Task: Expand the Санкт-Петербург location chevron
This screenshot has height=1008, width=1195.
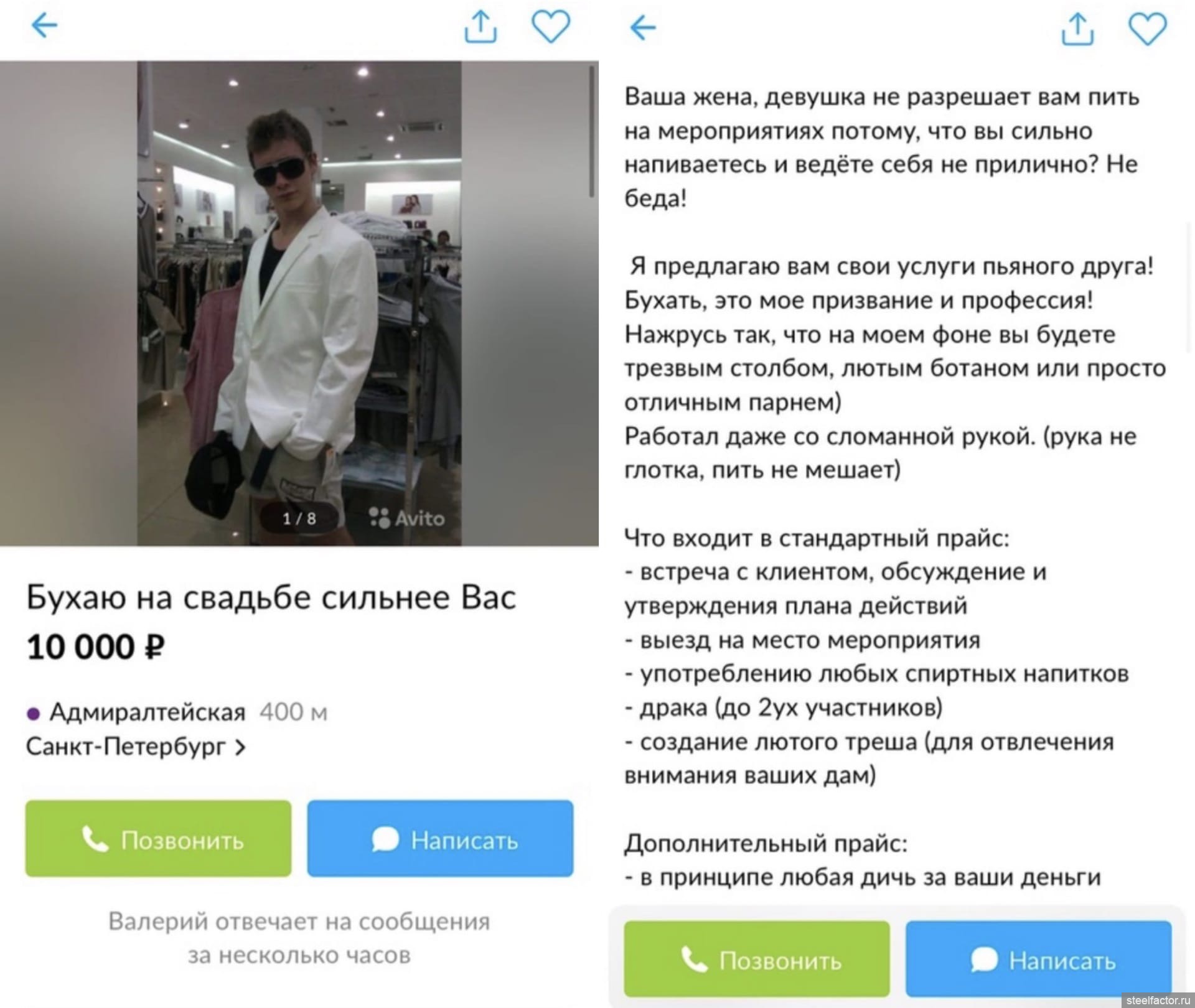Action: (241, 747)
